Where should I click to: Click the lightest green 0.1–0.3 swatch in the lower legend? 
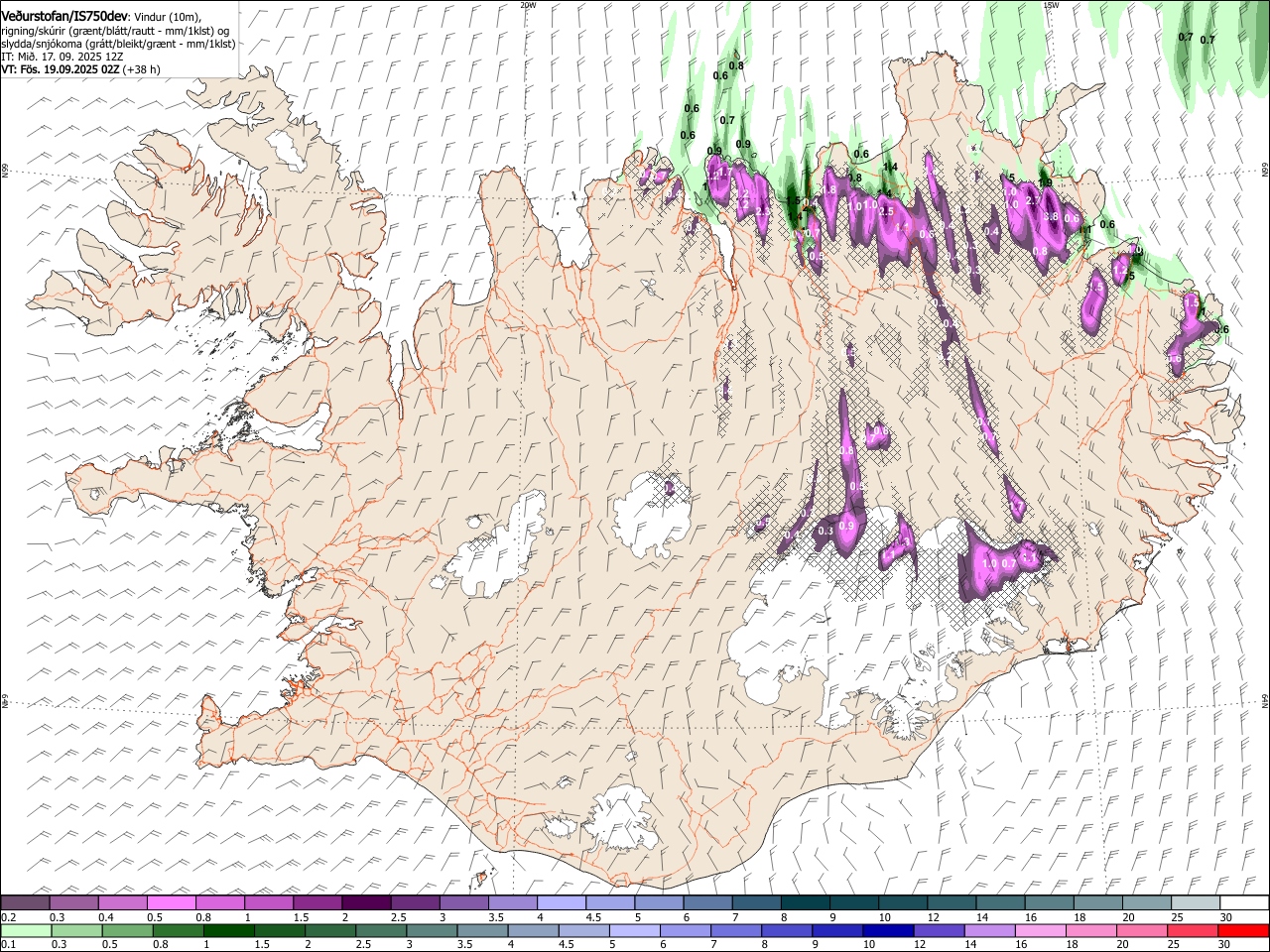pyautogui.click(x=26, y=930)
